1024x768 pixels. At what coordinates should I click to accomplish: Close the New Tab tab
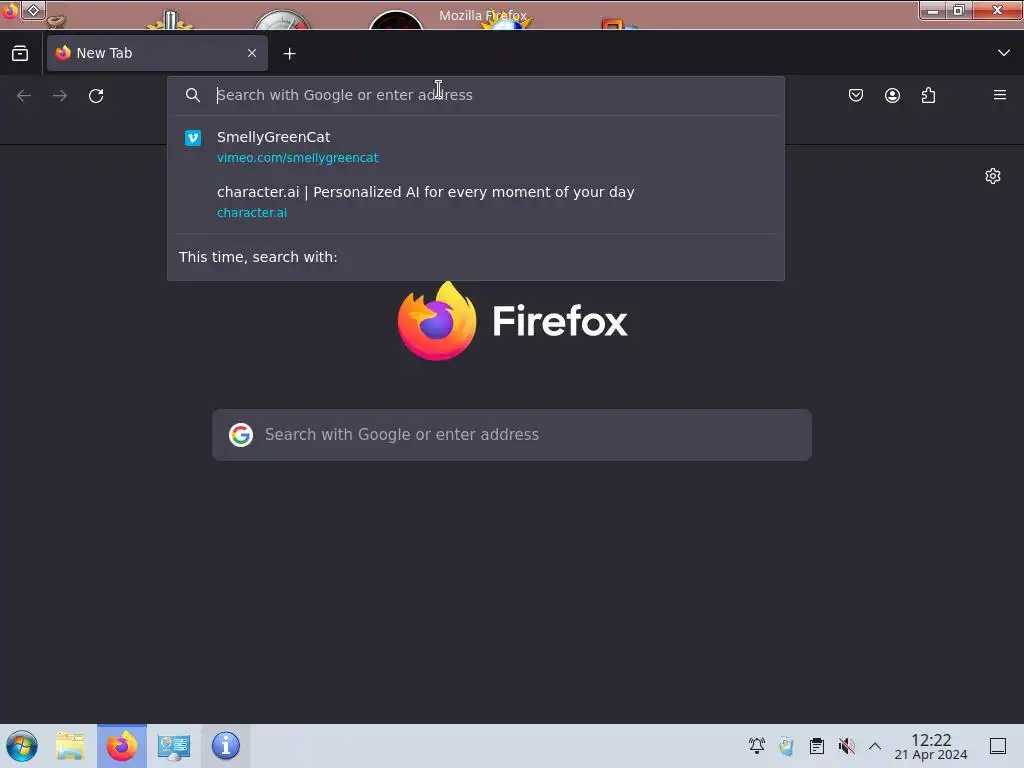click(x=252, y=53)
